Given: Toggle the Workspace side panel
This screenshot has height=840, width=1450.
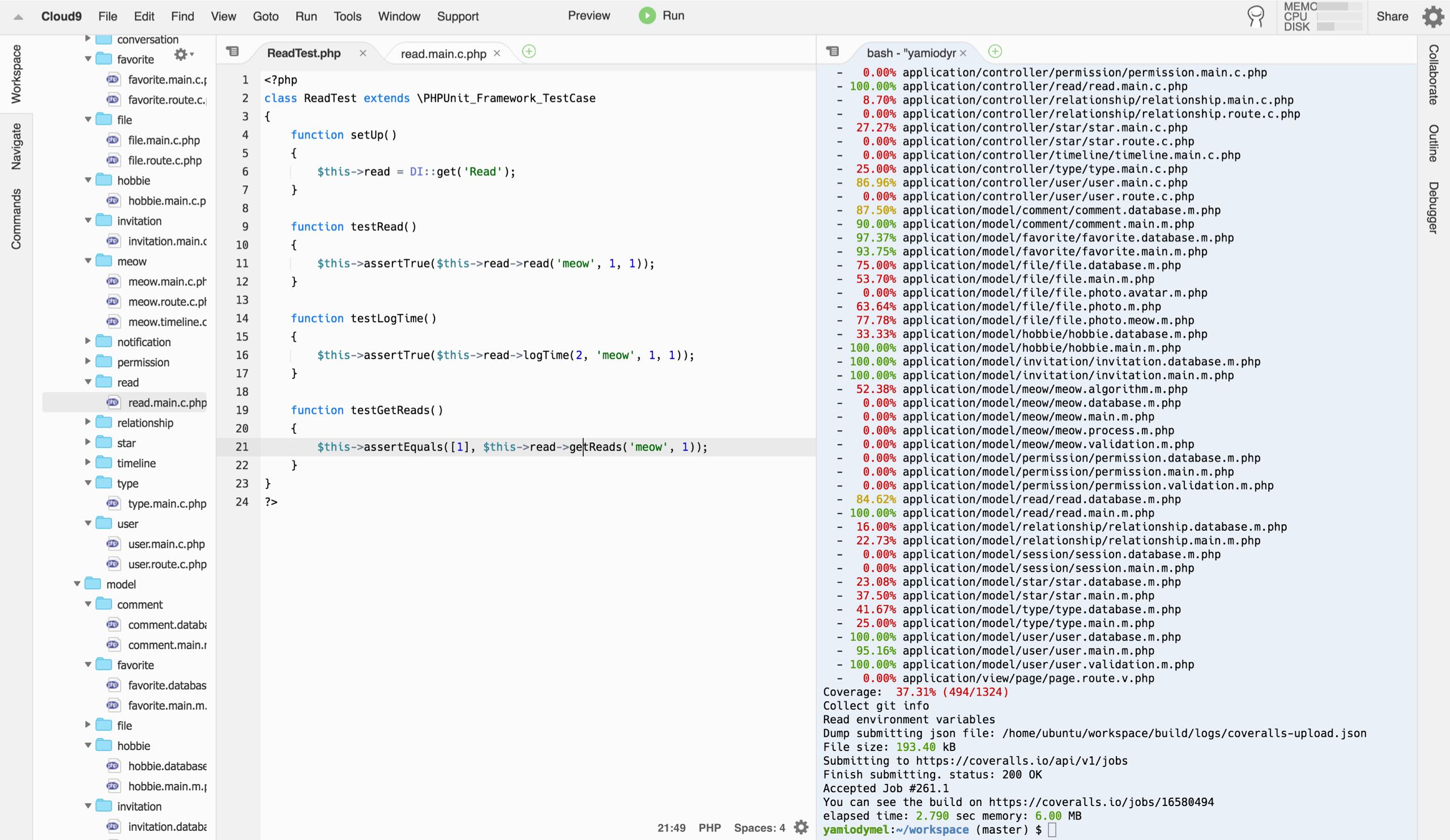Looking at the screenshot, I should pos(16,74).
